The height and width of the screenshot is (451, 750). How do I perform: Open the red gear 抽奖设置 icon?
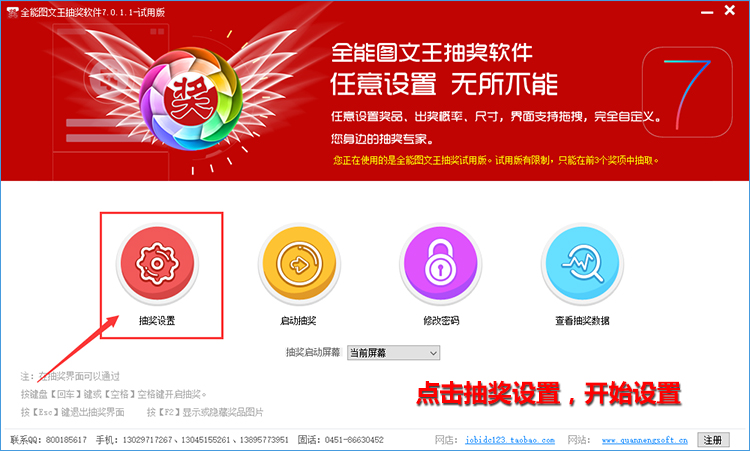tap(157, 264)
